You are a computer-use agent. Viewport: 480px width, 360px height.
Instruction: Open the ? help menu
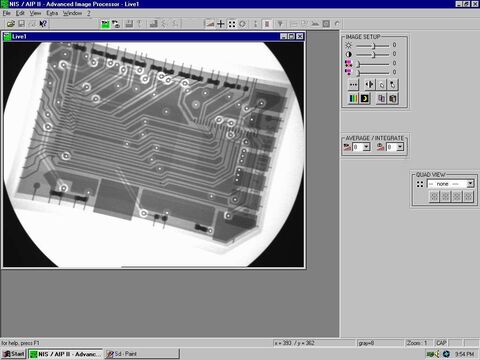coord(89,13)
